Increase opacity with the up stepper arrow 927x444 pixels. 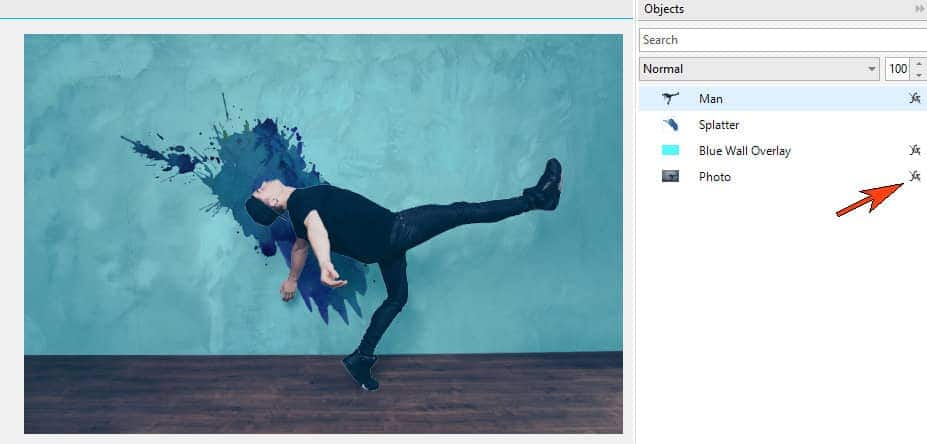click(918, 63)
